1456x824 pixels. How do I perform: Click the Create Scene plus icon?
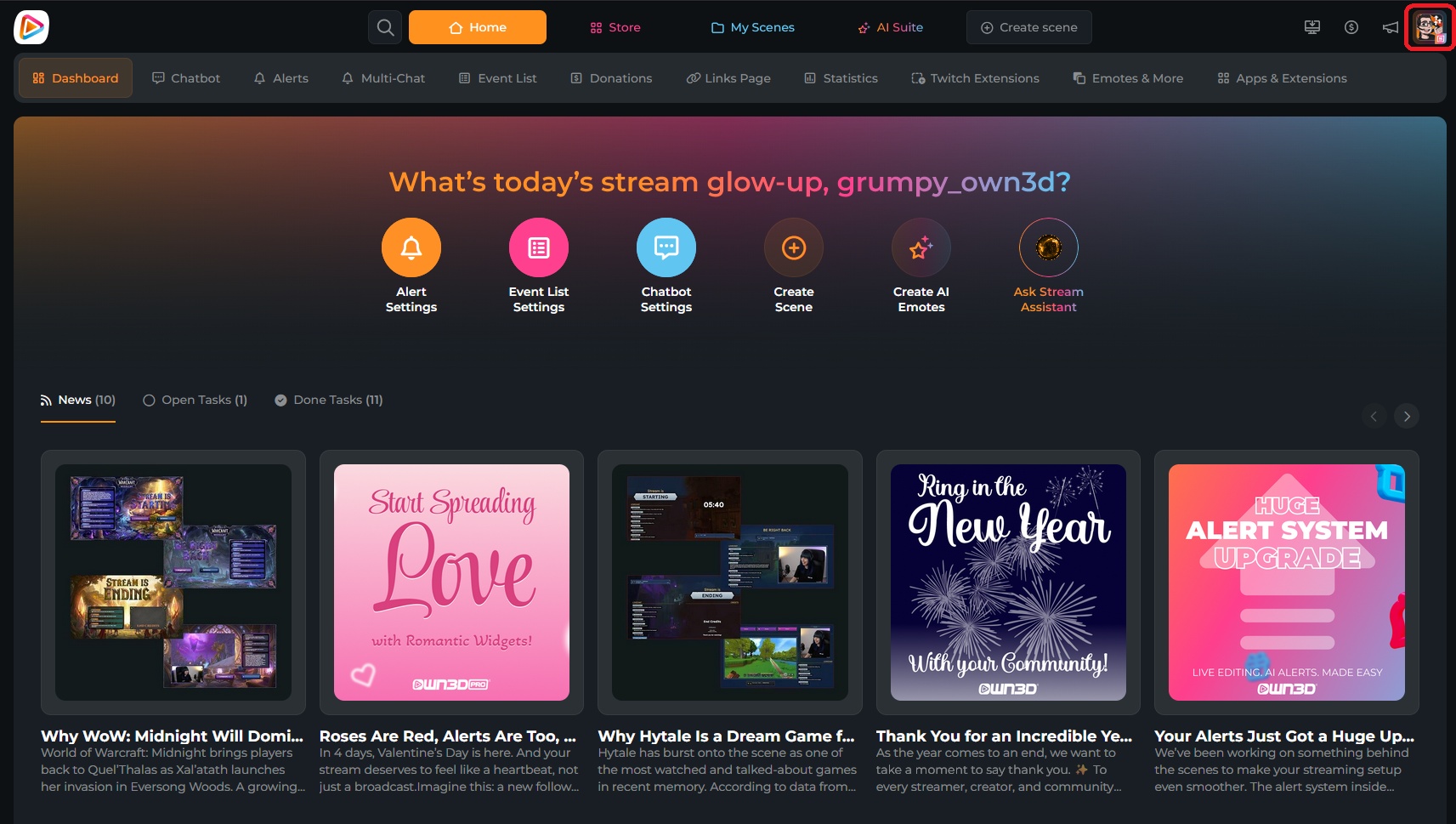(794, 247)
